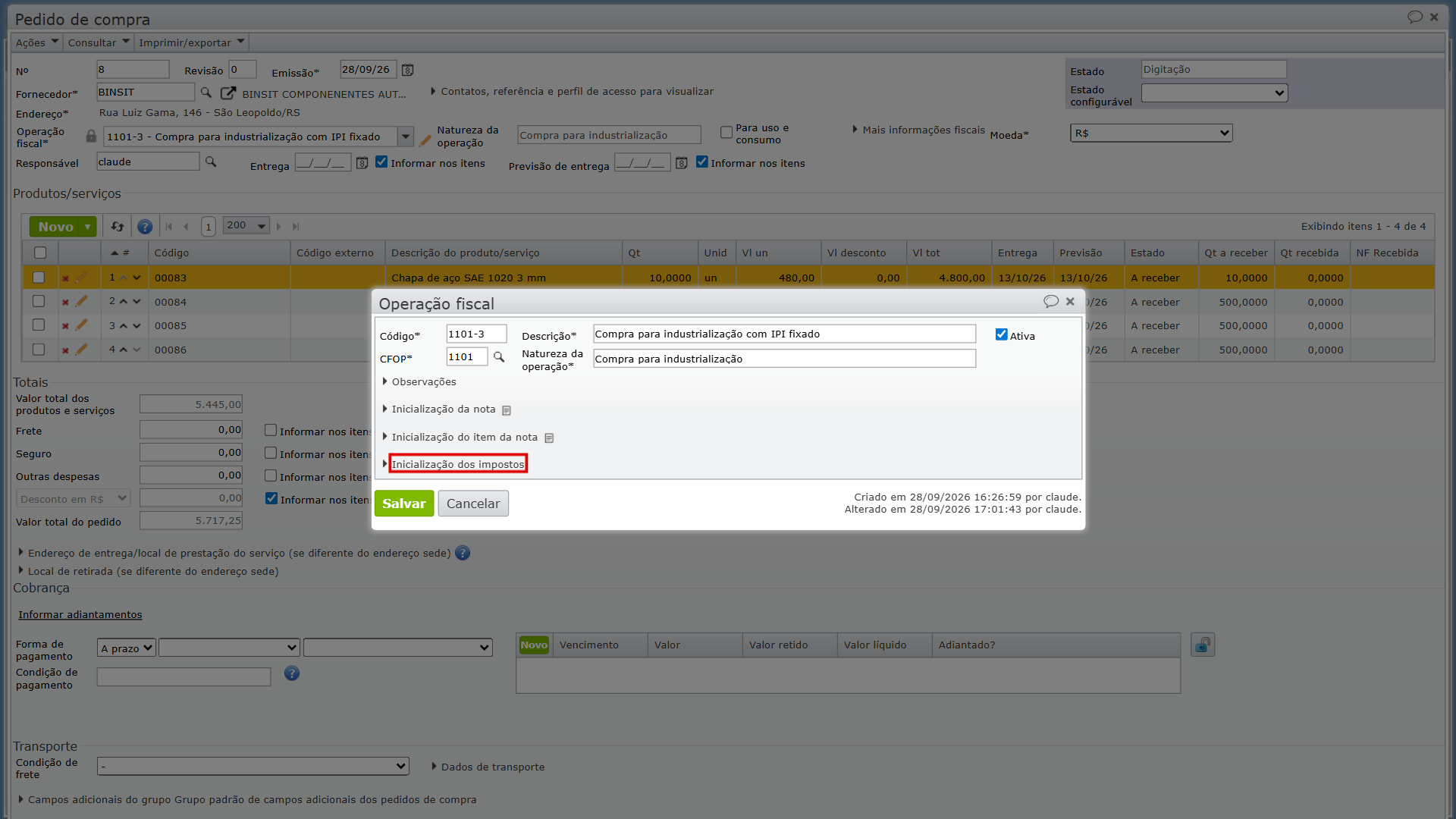Click the Informar adiantamentos link
Viewport: 1456px width, 819px height.
tap(80, 614)
